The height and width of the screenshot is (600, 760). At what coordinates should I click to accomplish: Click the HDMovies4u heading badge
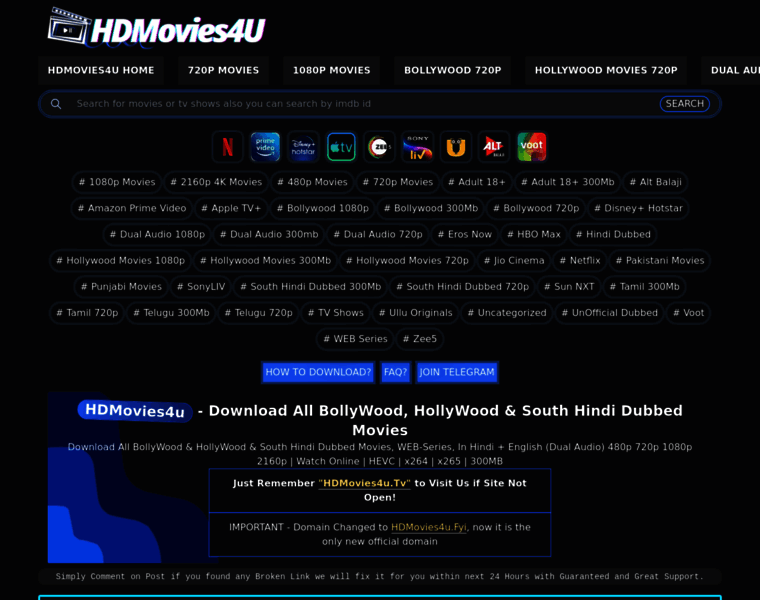click(x=135, y=411)
